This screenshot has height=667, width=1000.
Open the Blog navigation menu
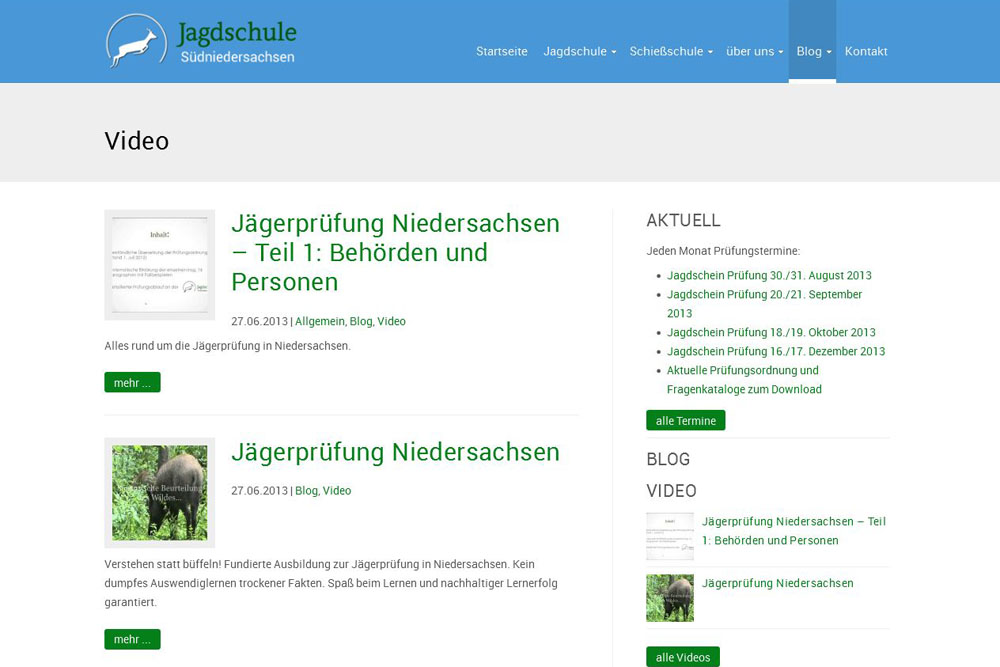point(812,51)
